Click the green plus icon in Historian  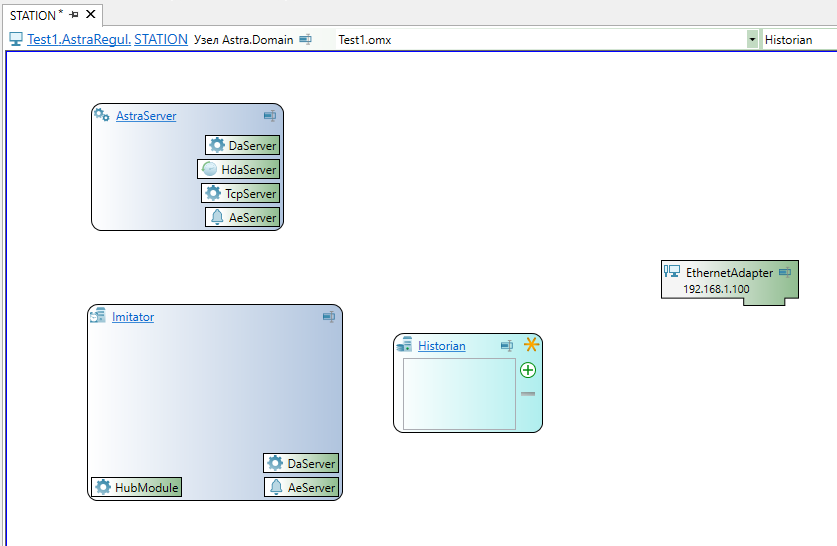(x=528, y=370)
